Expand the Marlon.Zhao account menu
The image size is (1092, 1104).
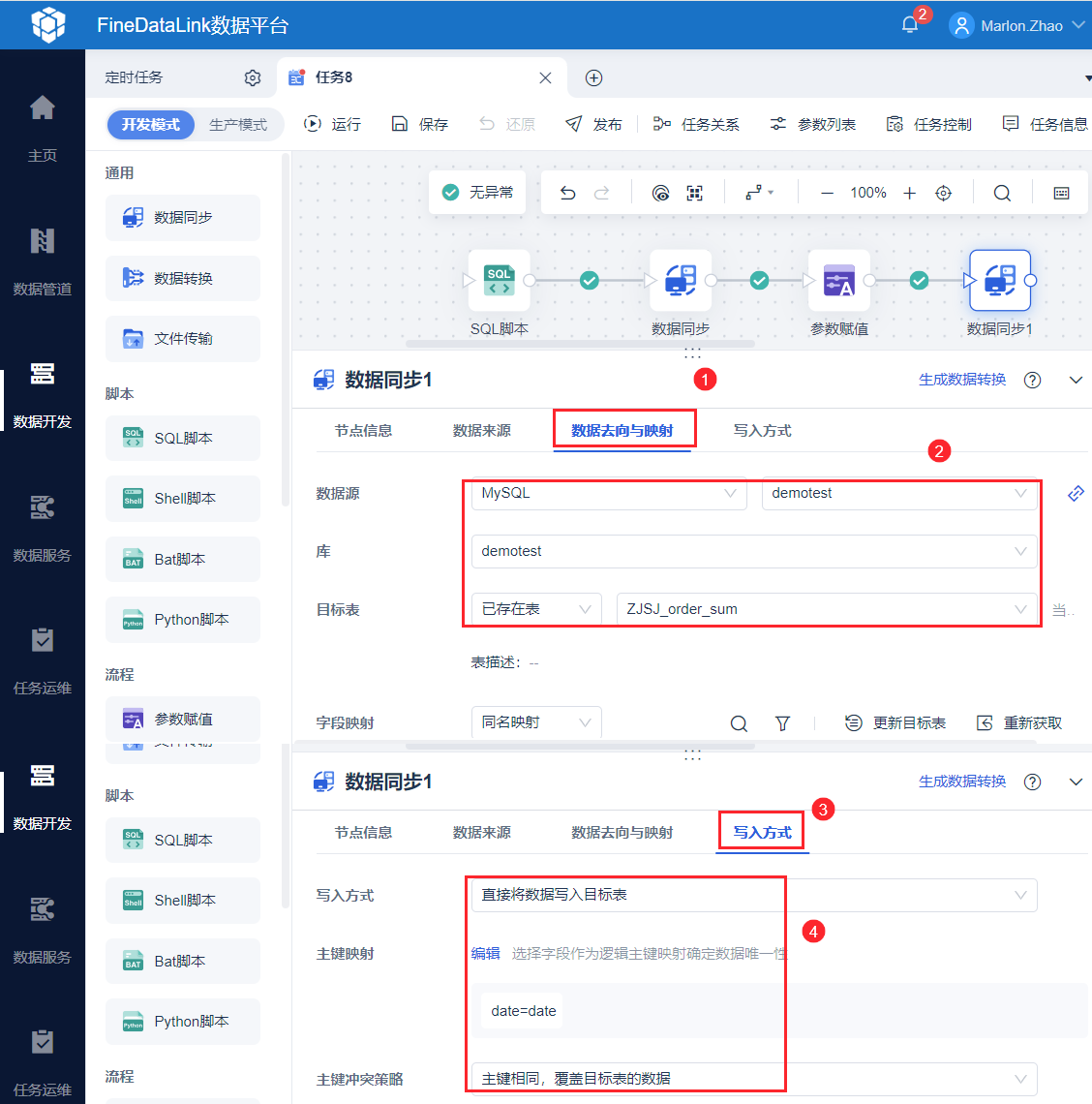click(1077, 25)
